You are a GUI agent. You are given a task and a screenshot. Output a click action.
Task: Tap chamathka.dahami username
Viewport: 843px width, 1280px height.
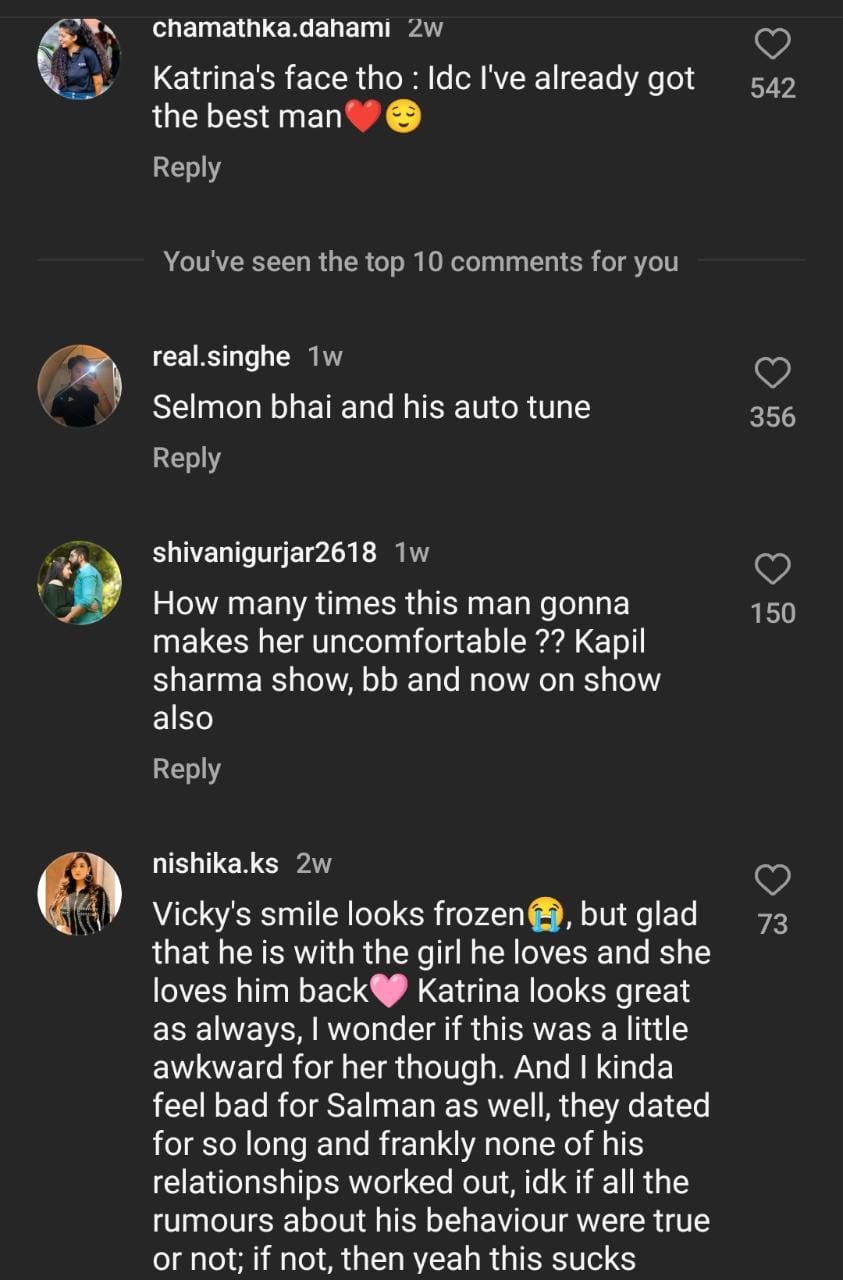pyautogui.click(x=271, y=28)
